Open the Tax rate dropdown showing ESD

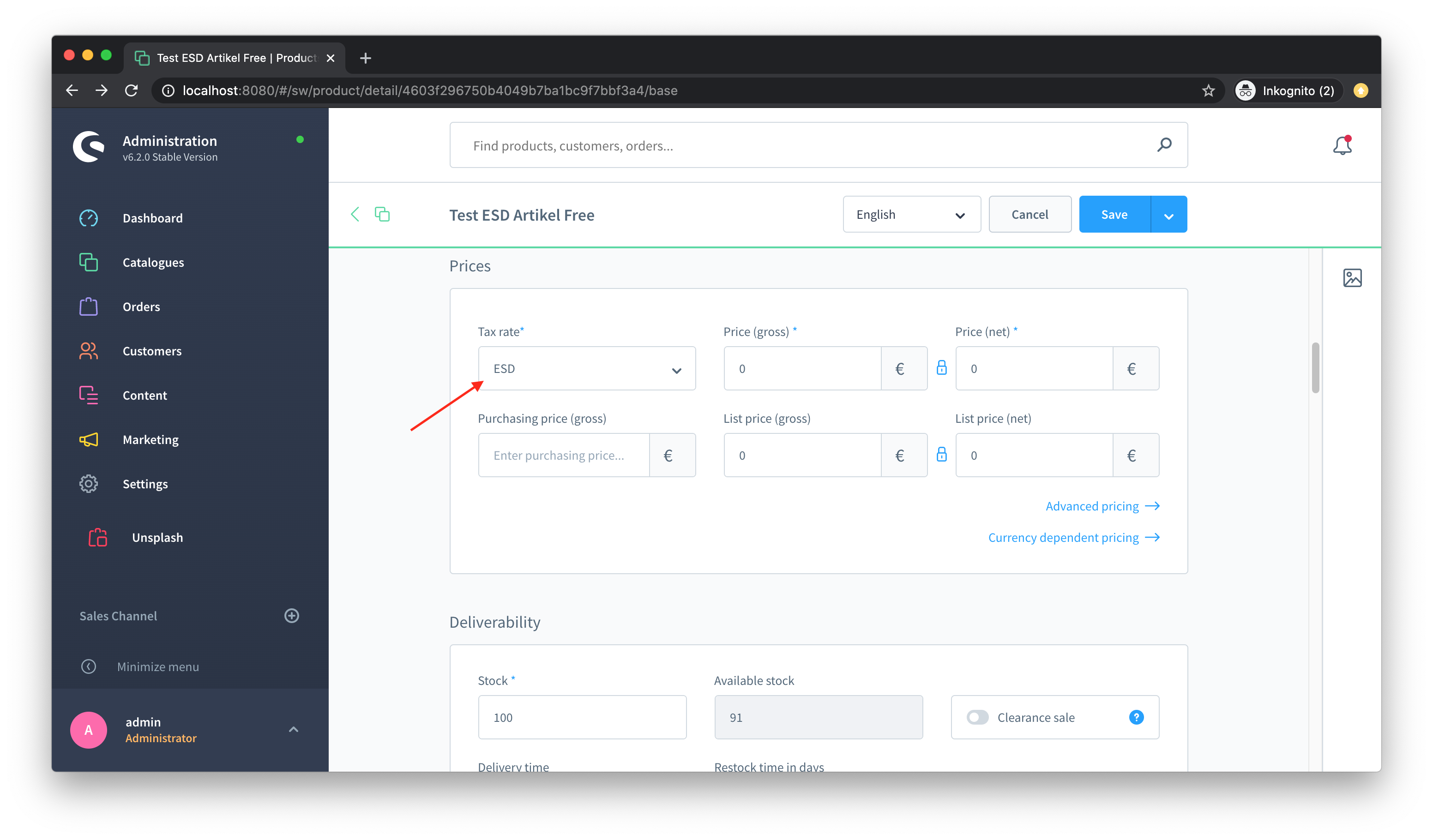point(587,368)
